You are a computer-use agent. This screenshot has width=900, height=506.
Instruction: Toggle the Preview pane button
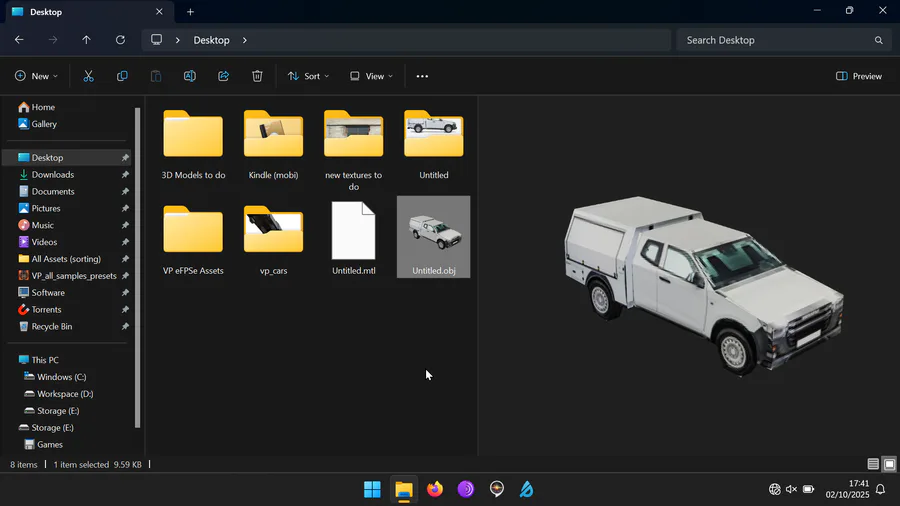[858, 76]
